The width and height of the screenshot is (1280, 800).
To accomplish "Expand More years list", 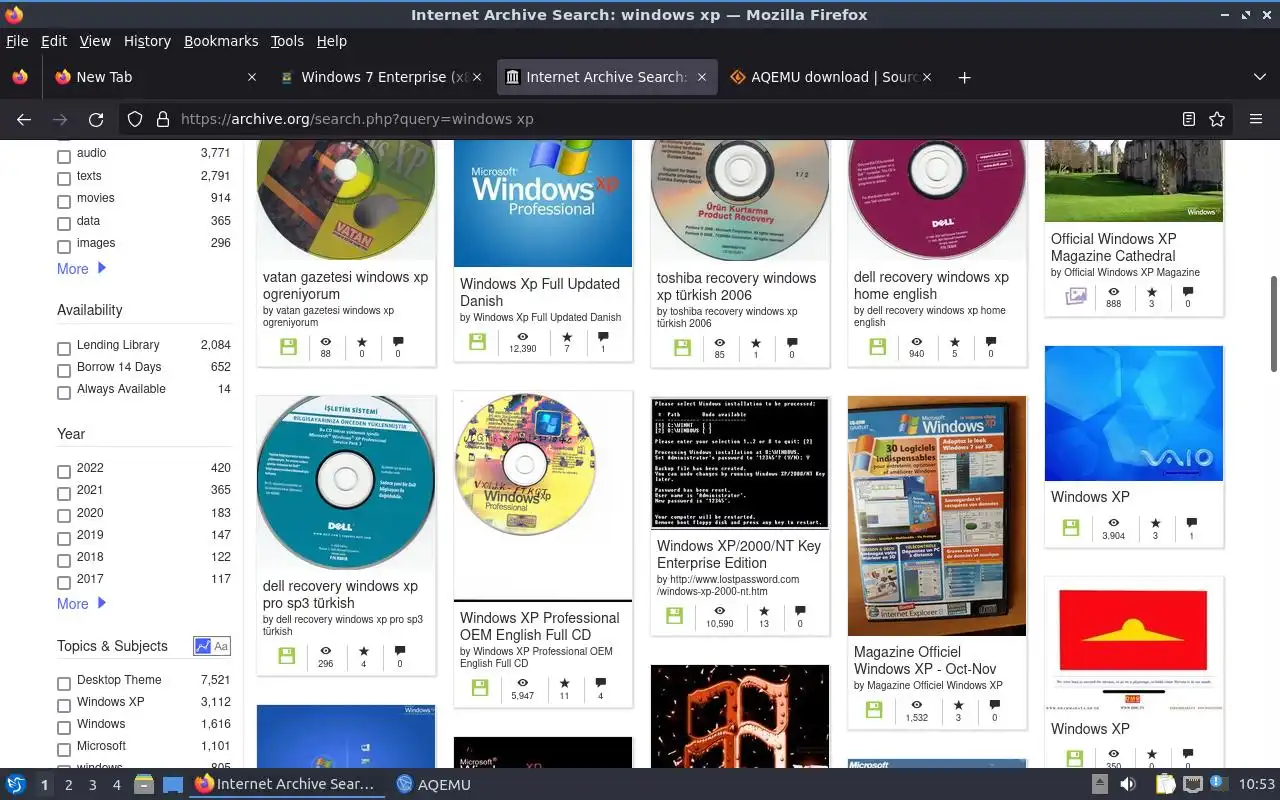I will point(82,603).
